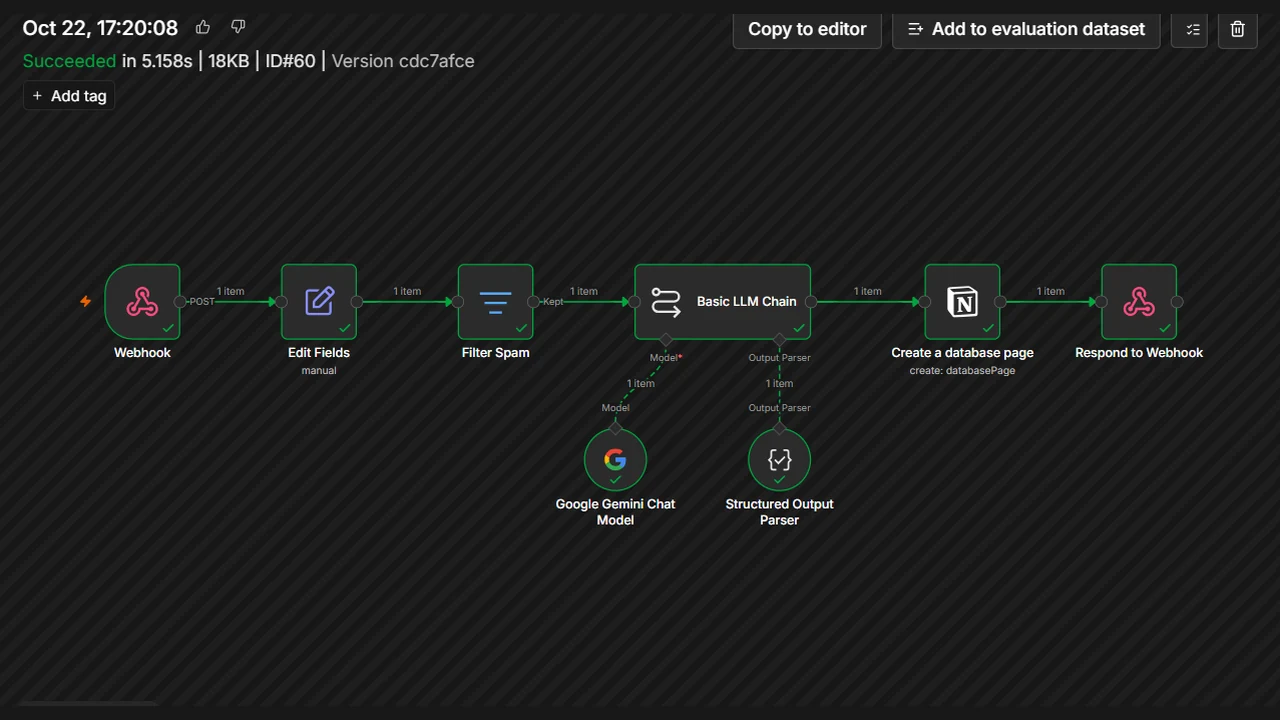The height and width of the screenshot is (720, 1280).
Task: Click the Output Parser diamond connector on LLM Chain
Action: click(780, 340)
